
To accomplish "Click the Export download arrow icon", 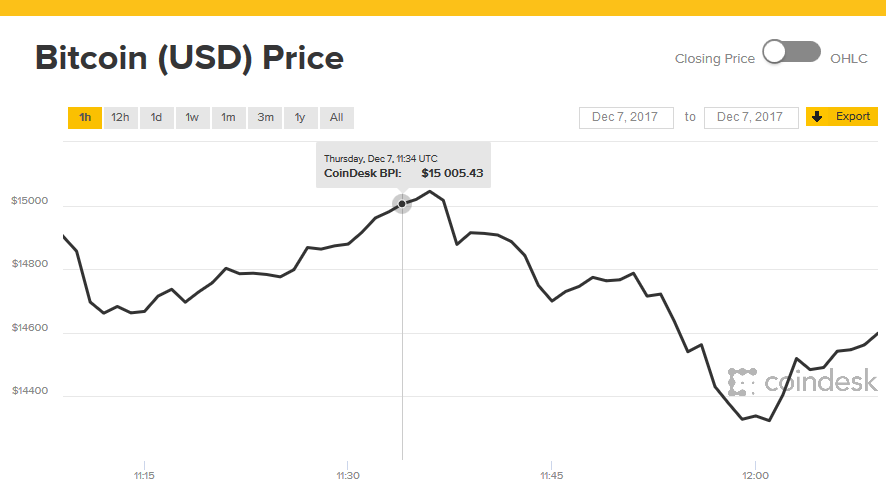I will [x=817, y=117].
